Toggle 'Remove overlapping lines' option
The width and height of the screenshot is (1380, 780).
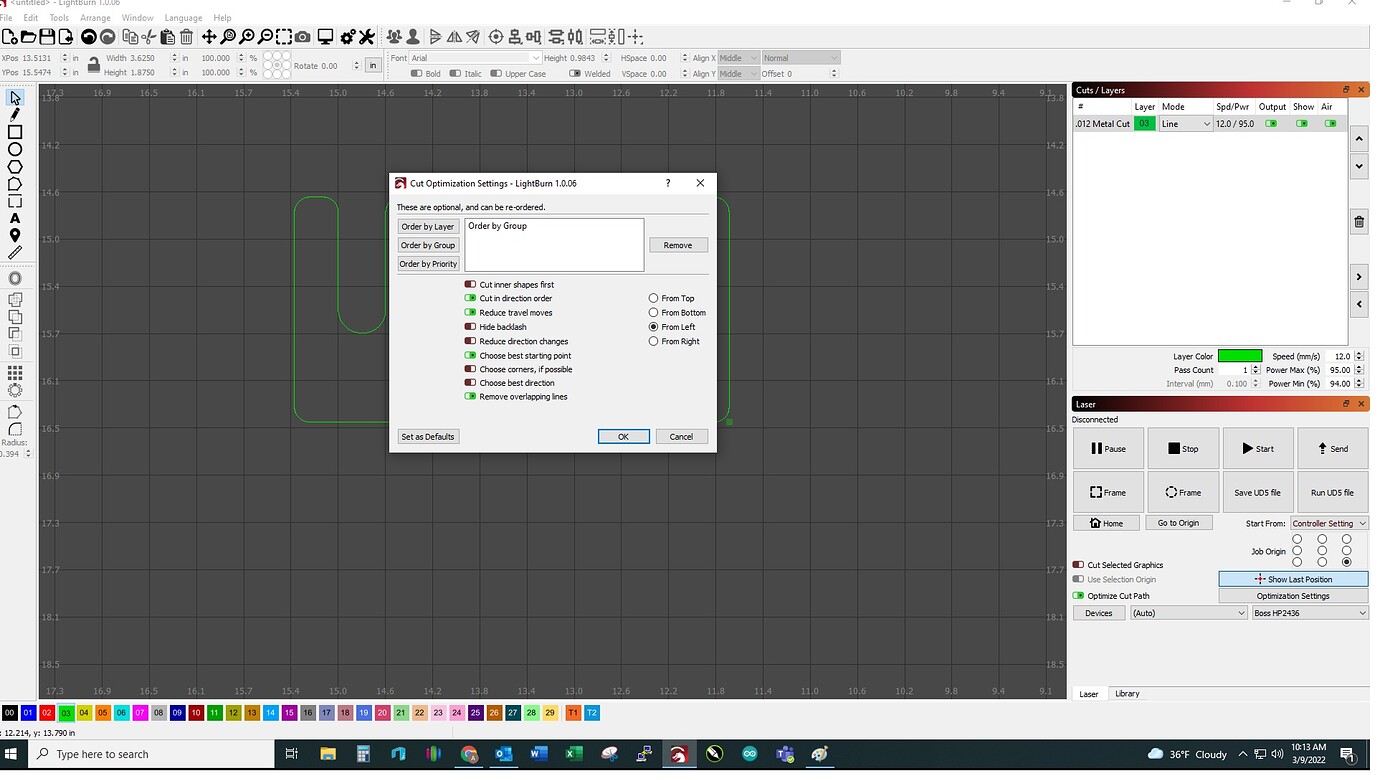pos(470,396)
